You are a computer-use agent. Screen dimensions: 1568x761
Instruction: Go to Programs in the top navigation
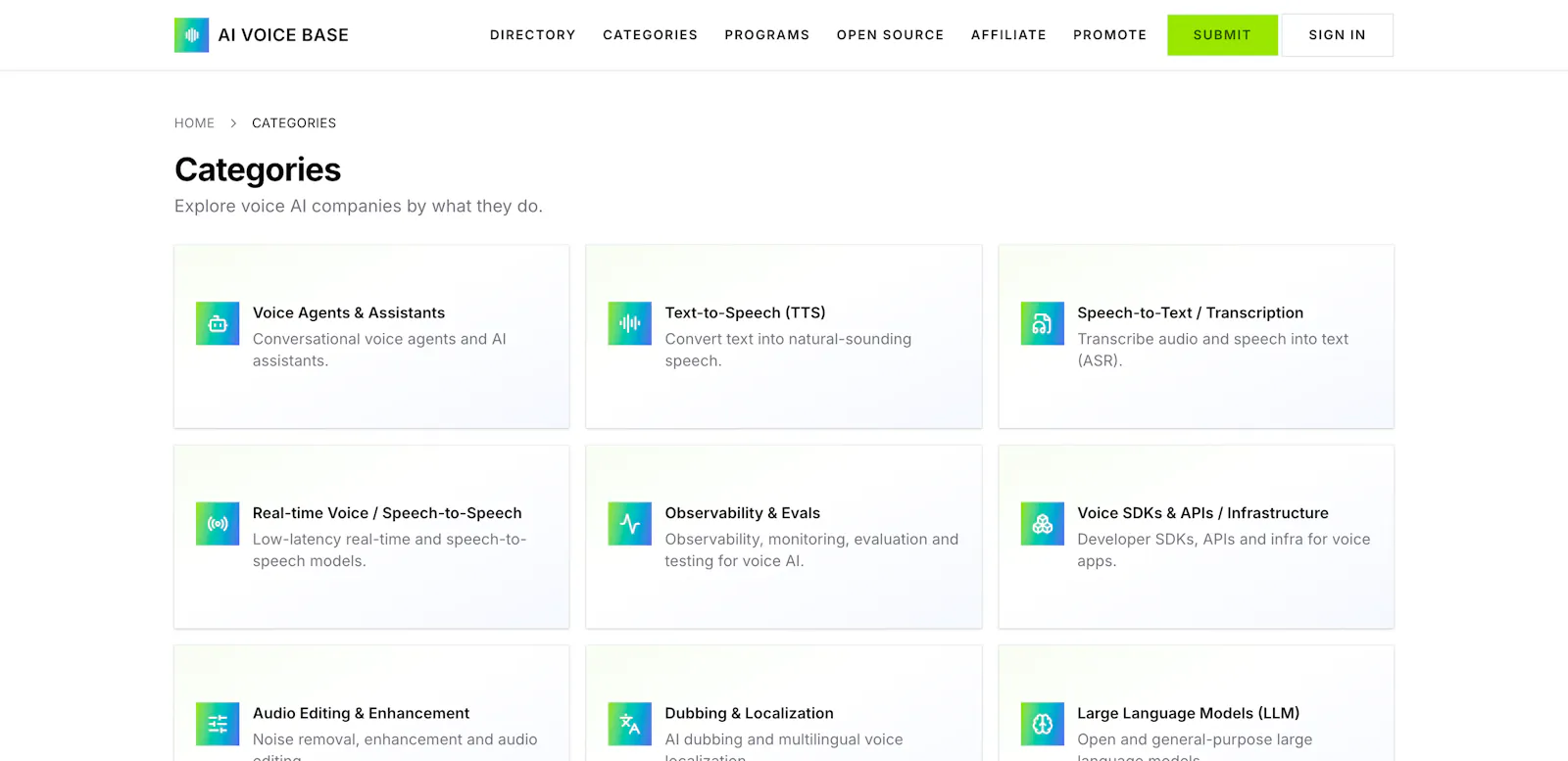(x=767, y=35)
